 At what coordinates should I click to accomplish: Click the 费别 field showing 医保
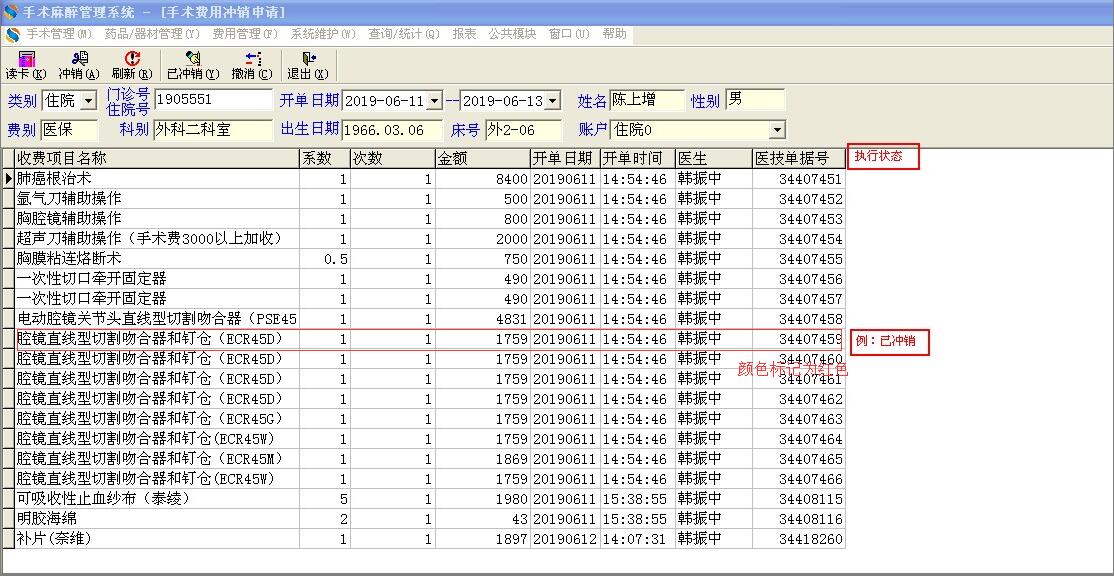[69, 130]
